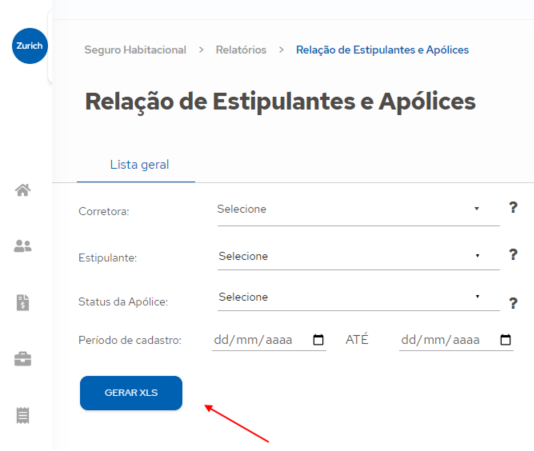Focus the end date field after ATÉ

coord(456,340)
